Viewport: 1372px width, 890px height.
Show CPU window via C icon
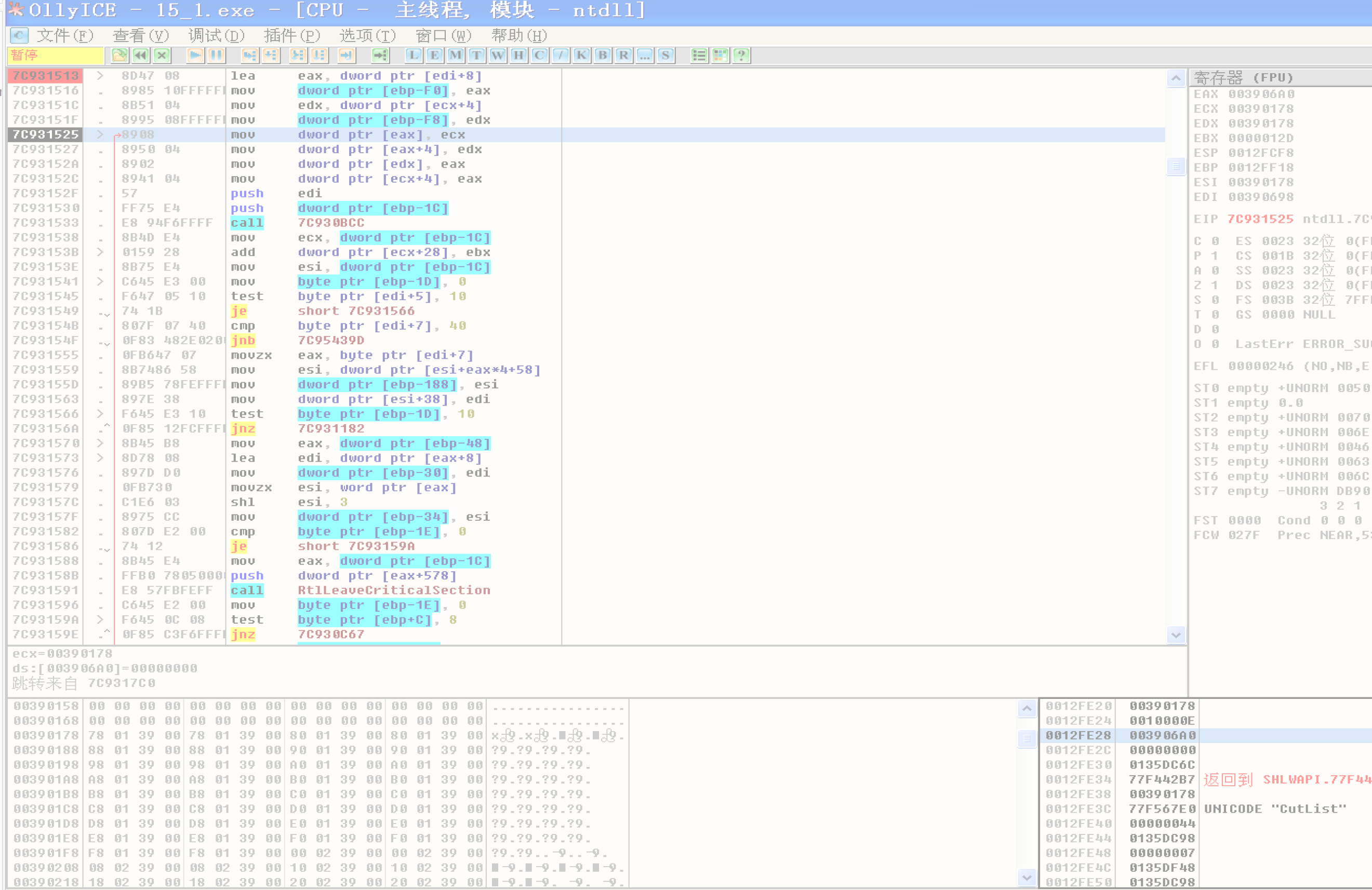click(x=539, y=56)
